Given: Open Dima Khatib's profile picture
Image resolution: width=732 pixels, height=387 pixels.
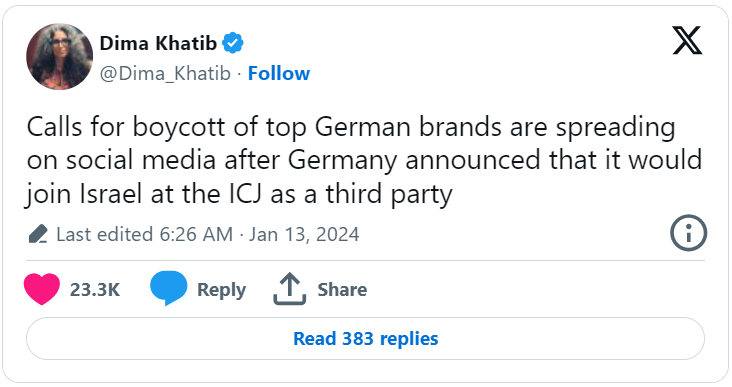Looking at the screenshot, I should (59, 56).
